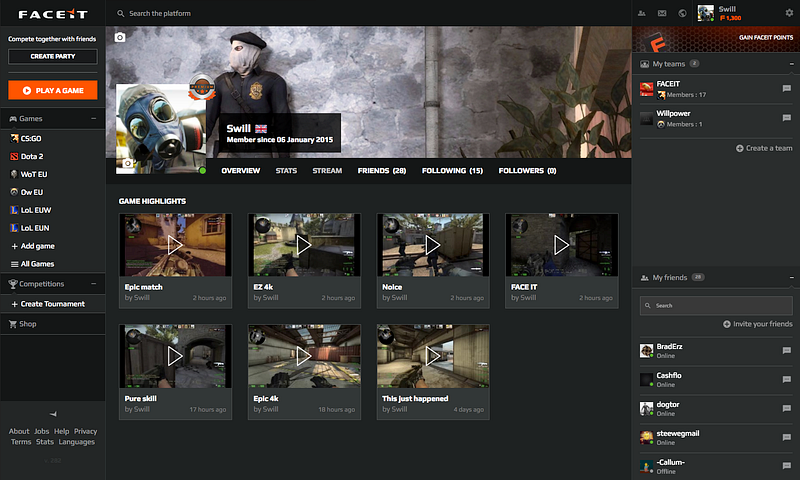Change cover photo via camera icon
The height and width of the screenshot is (480, 800).
point(120,37)
